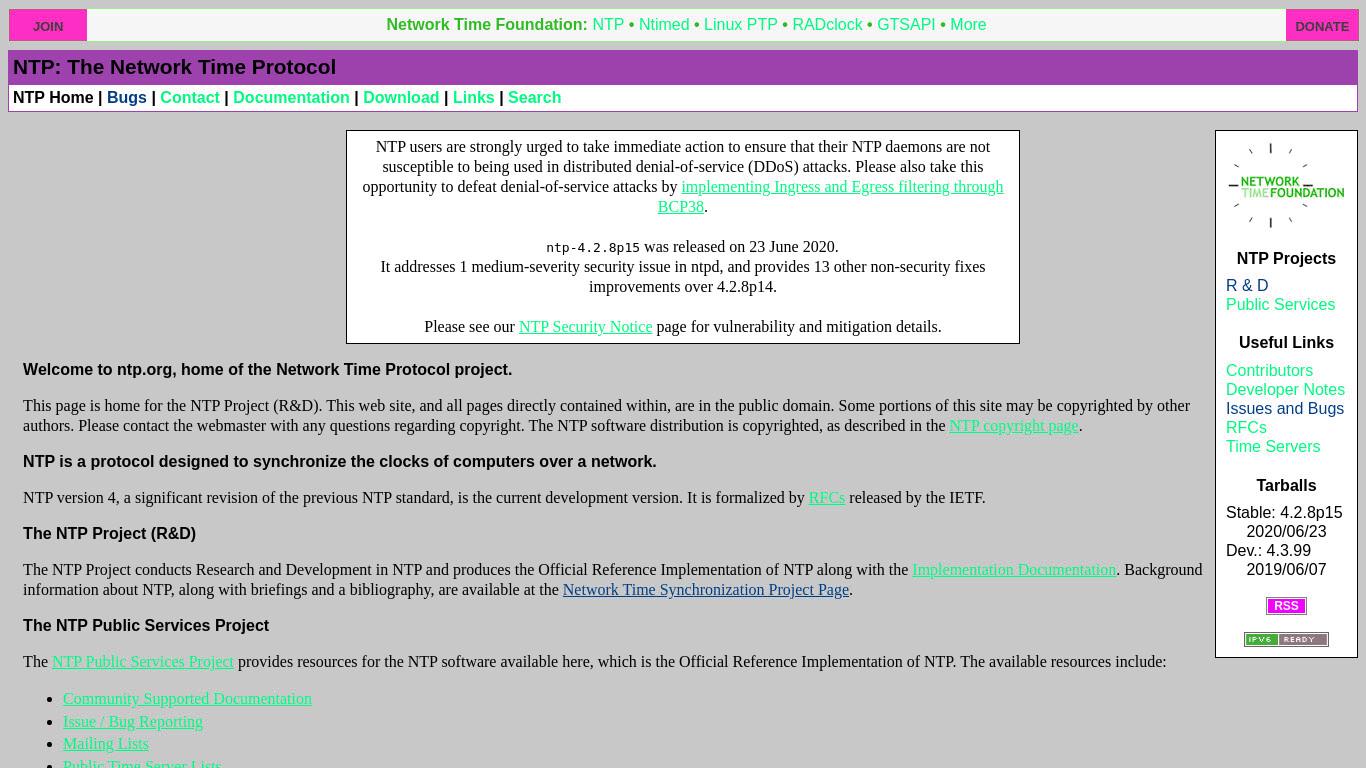The width and height of the screenshot is (1366, 768).
Task: Click the JOIN button
Action: 48,26
